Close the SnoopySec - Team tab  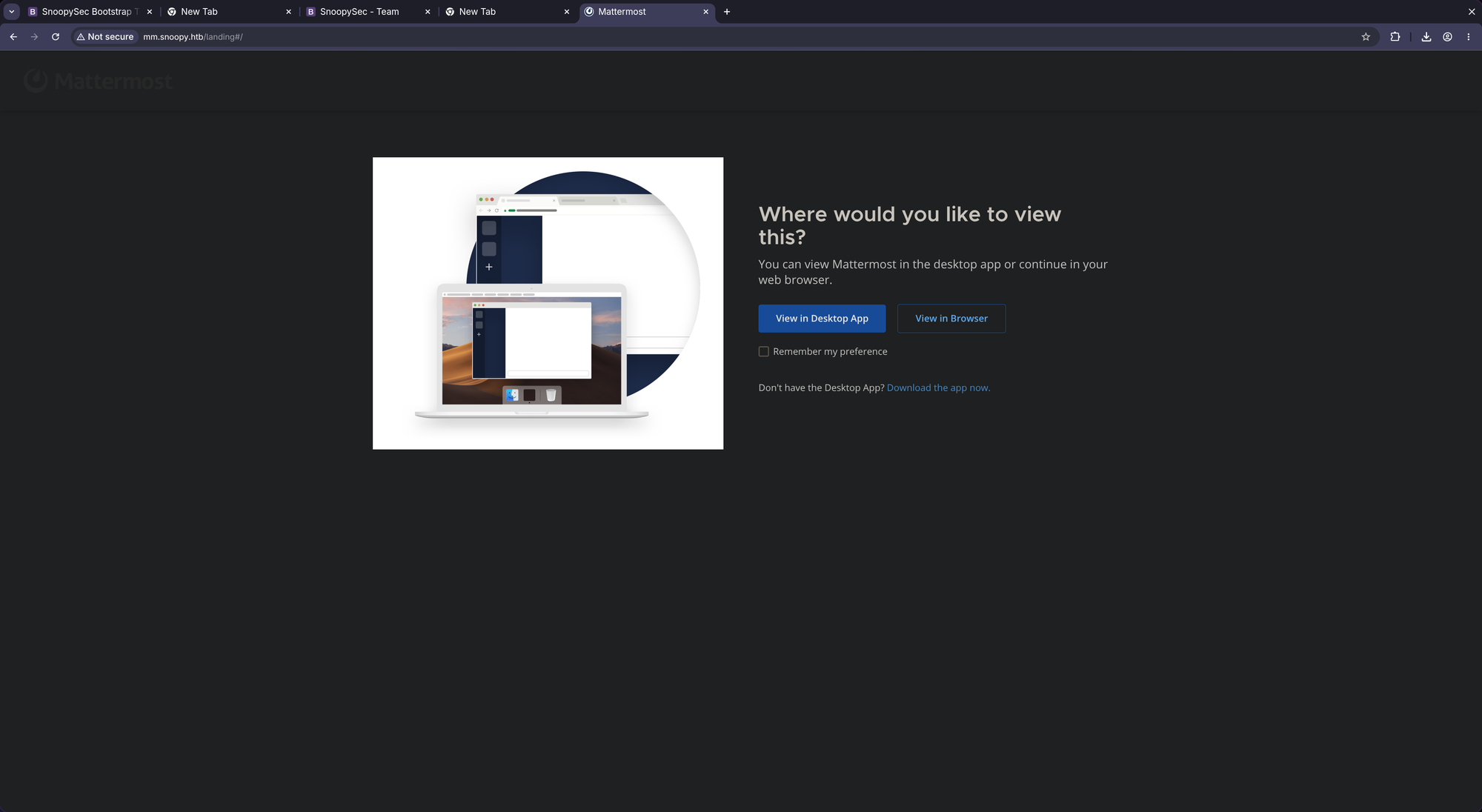[428, 12]
